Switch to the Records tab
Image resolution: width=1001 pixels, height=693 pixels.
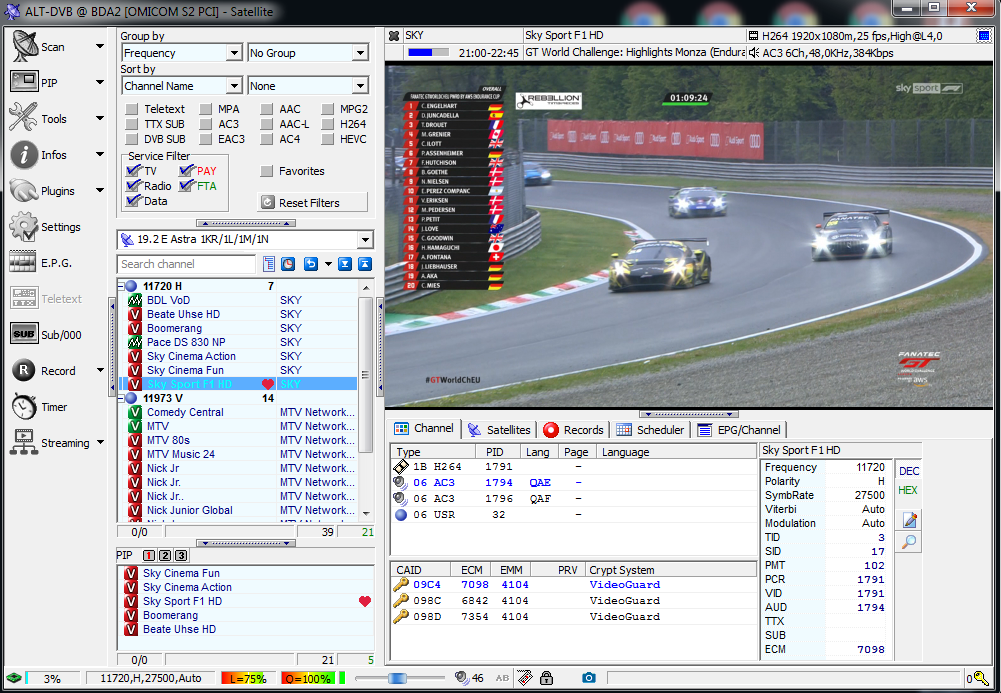coord(573,430)
